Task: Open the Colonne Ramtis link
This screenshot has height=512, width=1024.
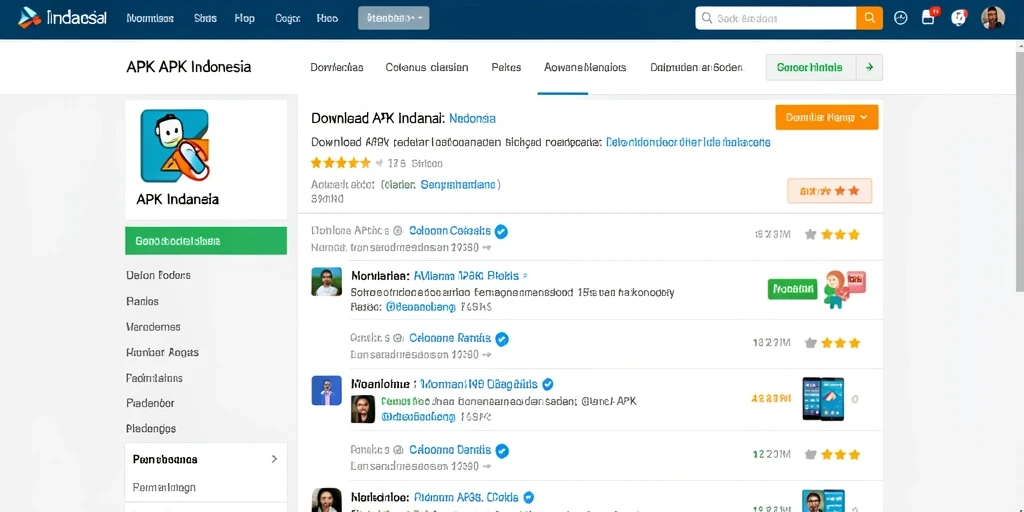Action: [449, 339]
